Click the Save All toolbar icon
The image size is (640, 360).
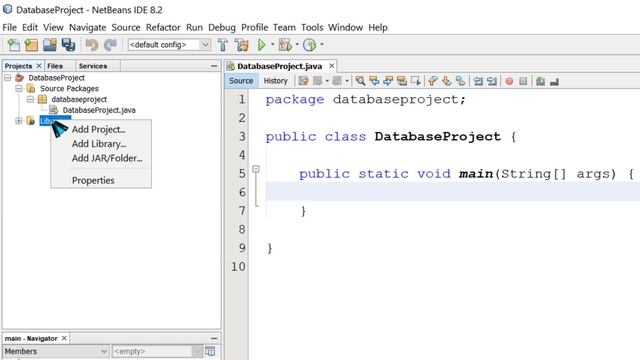pyautogui.click(x=68, y=45)
